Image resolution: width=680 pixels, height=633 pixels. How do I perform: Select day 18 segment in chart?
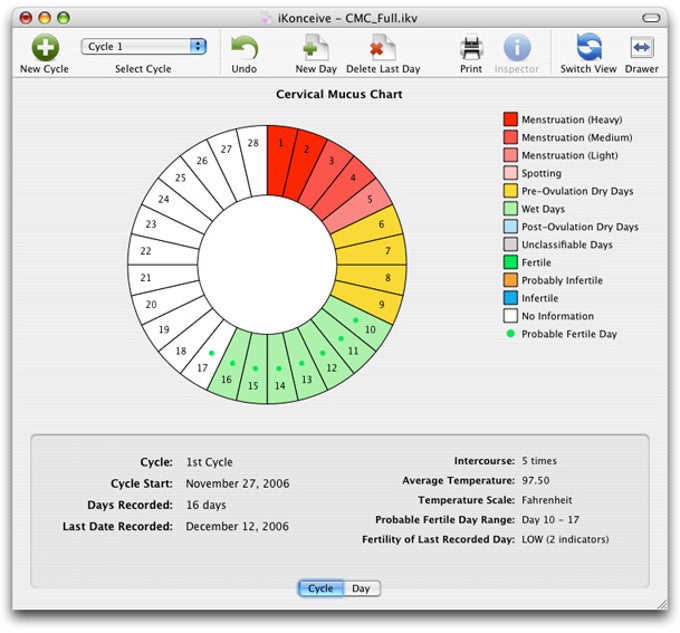(x=193, y=338)
